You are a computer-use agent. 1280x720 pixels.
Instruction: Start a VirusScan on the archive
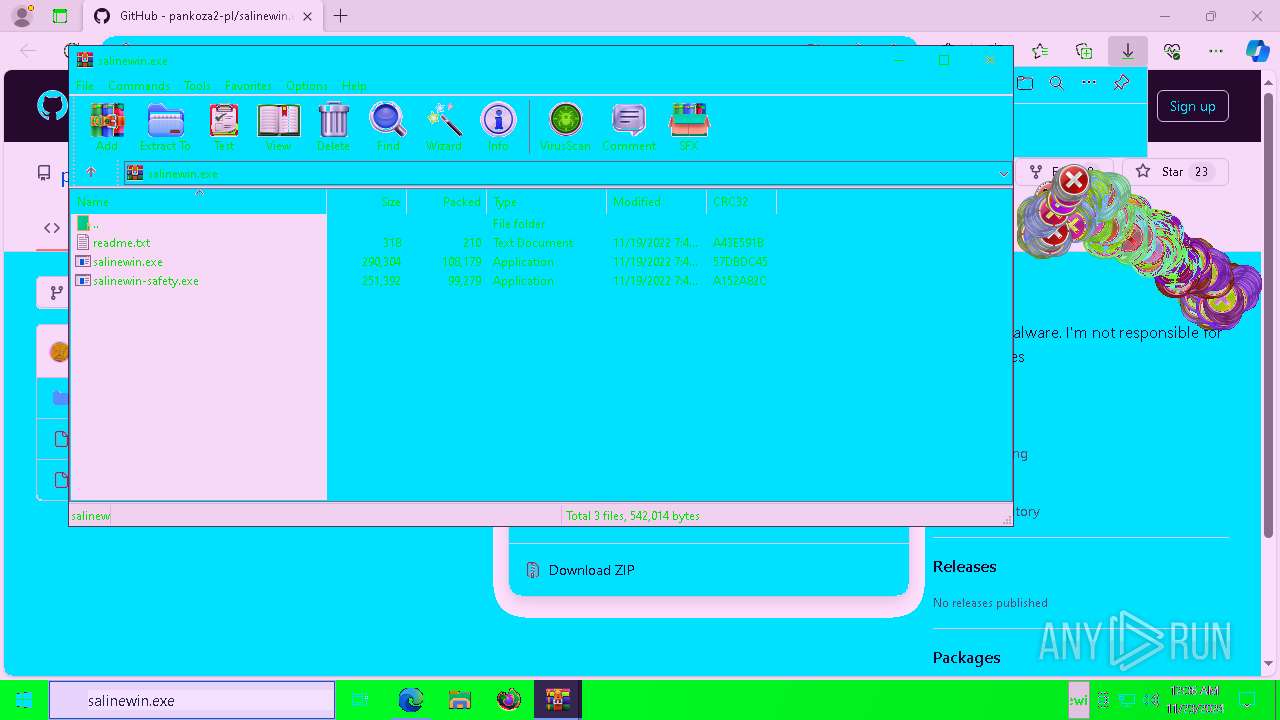[566, 127]
